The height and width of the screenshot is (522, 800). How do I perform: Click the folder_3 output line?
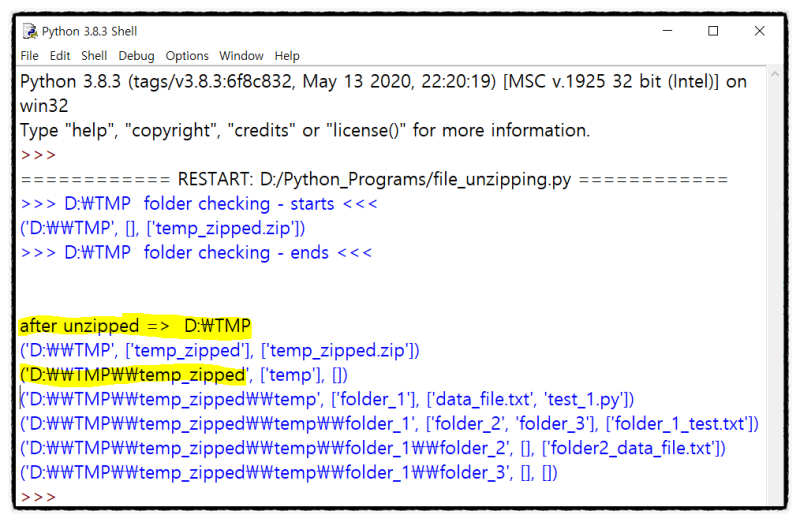pos(289,473)
